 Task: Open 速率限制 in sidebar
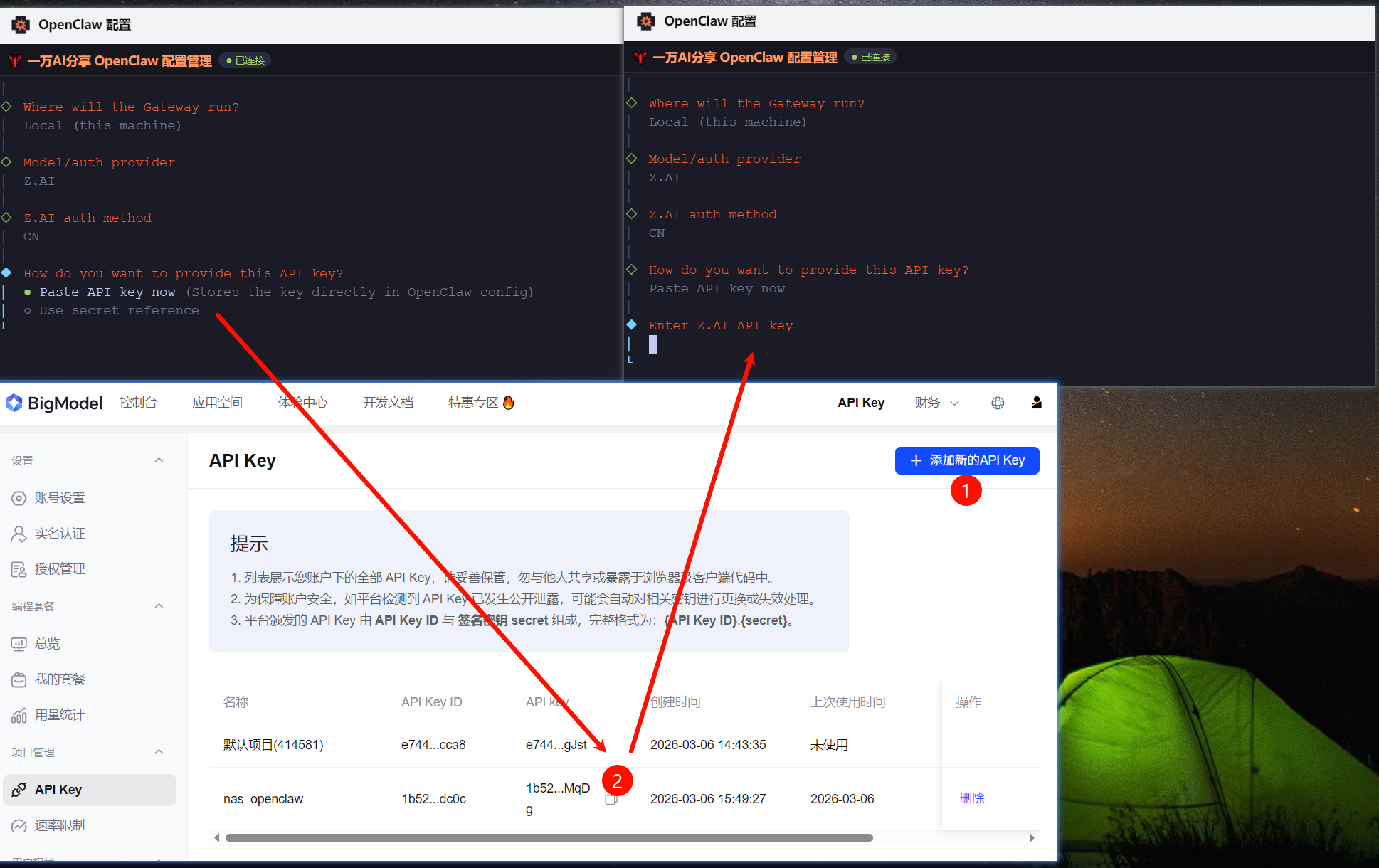click(59, 825)
